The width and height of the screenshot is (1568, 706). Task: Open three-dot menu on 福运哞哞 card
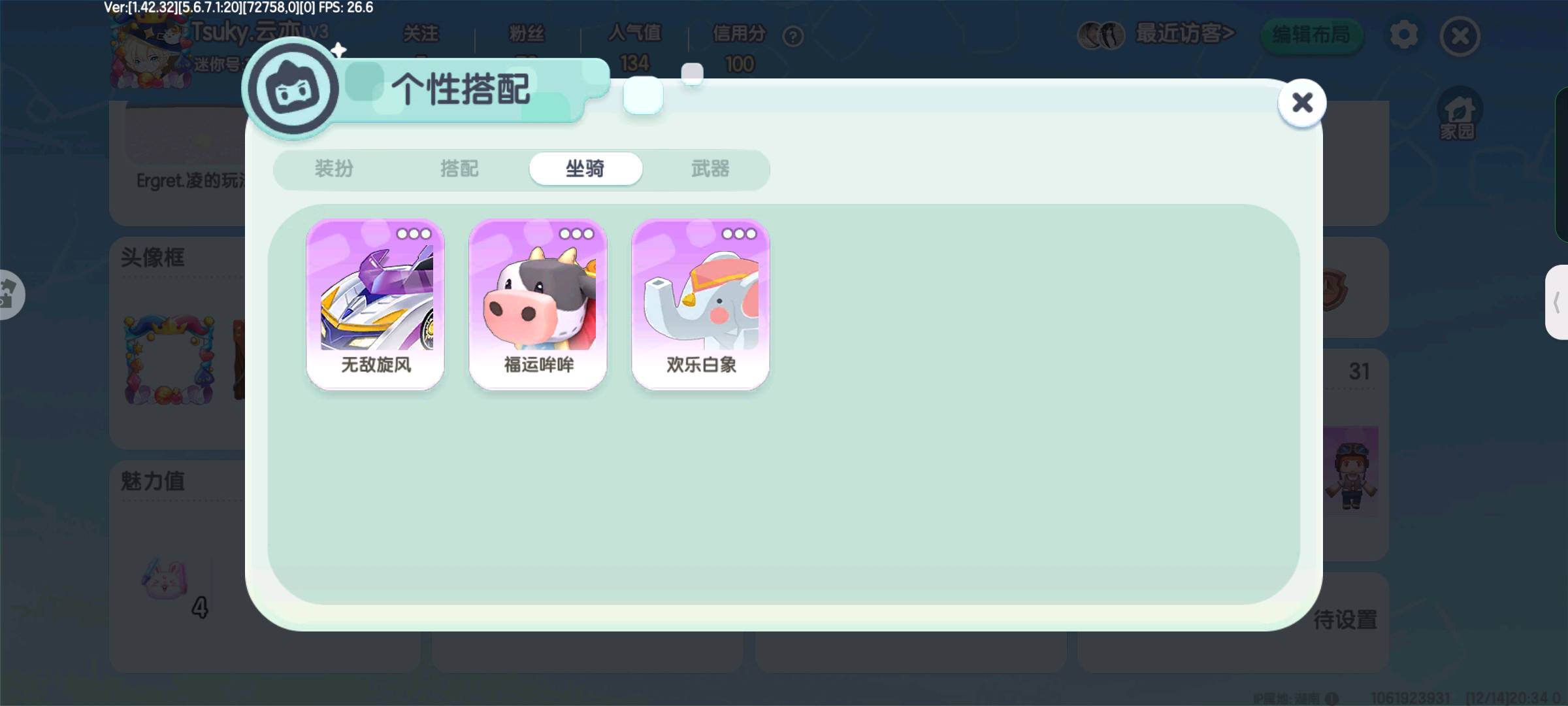tap(576, 234)
